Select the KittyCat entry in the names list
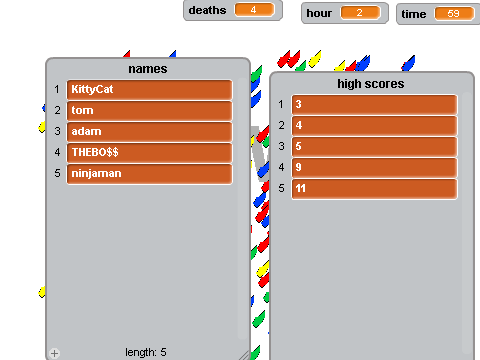 [149, 90]
